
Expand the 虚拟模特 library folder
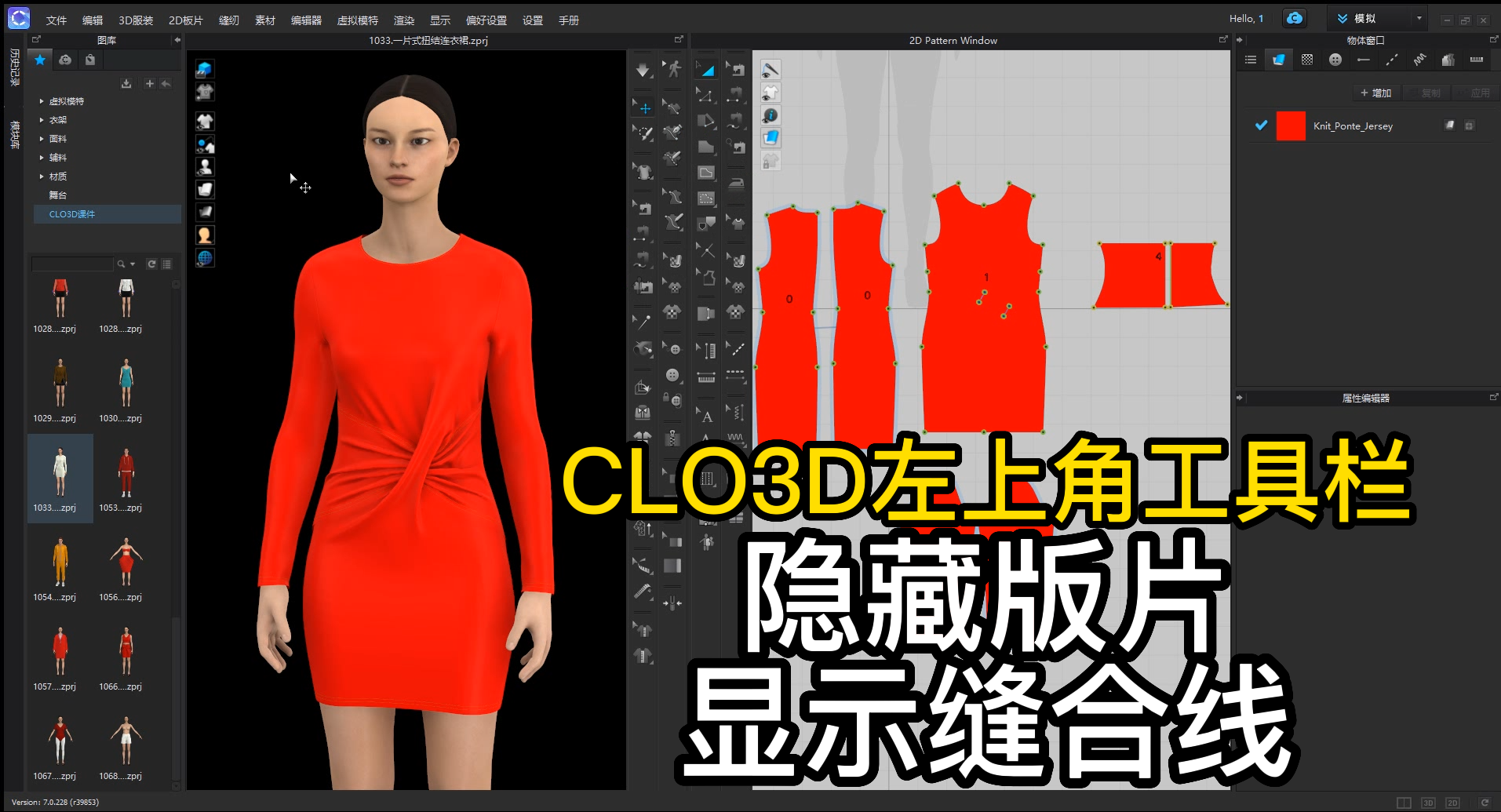pyautogui.click(x=42, y=101)
